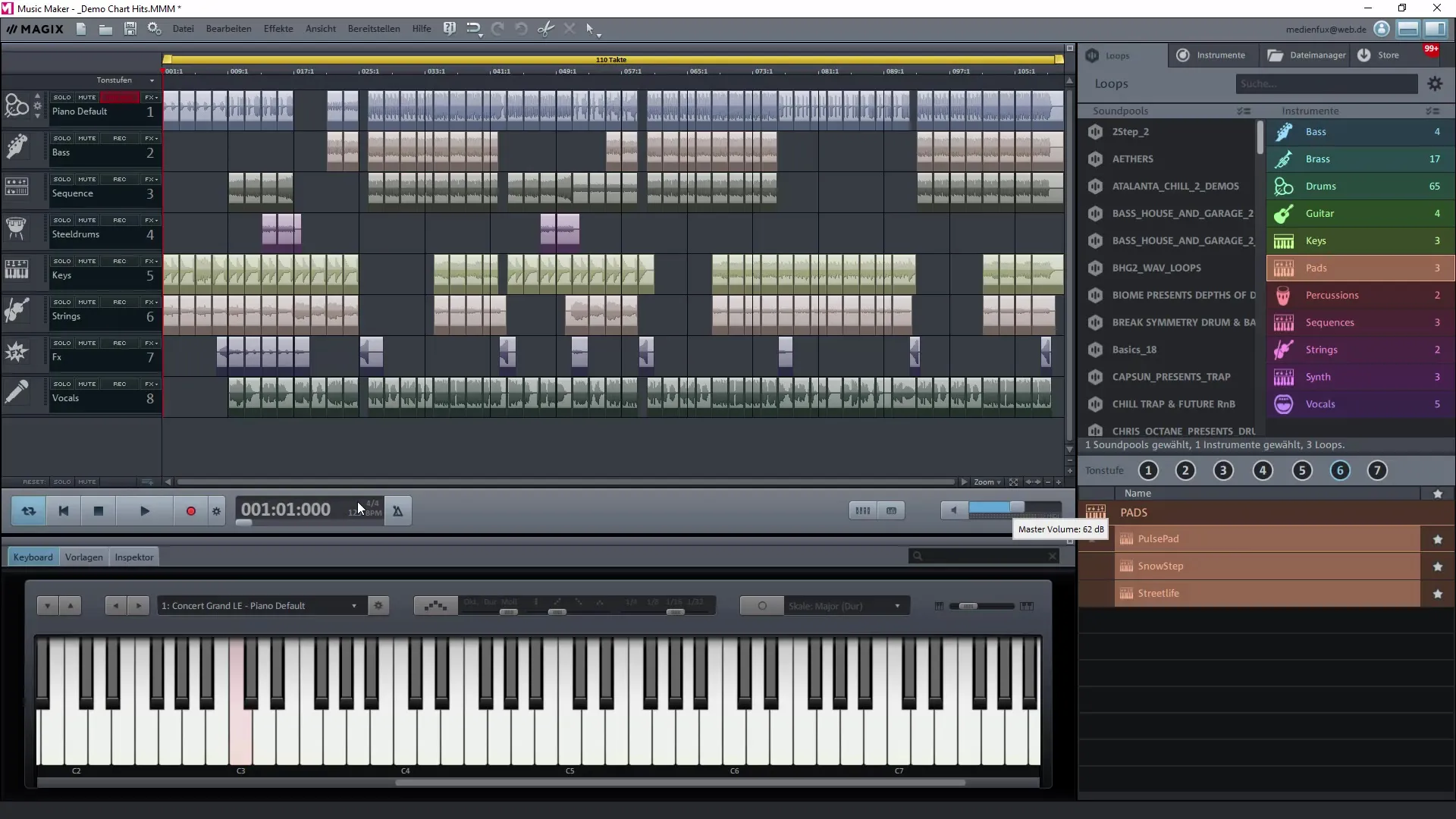This screenshot has height=819, width=1456.
Task: Click the master volume speaker icon
Action: click(x=954, y=510)
